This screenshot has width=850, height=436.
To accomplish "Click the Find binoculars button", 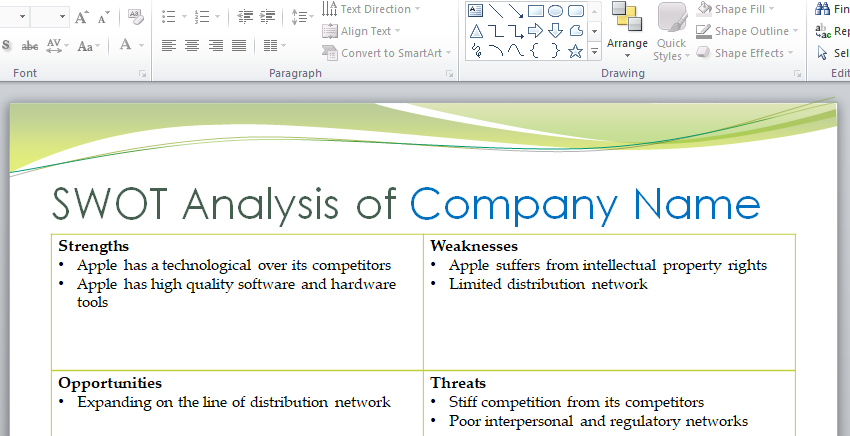I will coord(832,9).
